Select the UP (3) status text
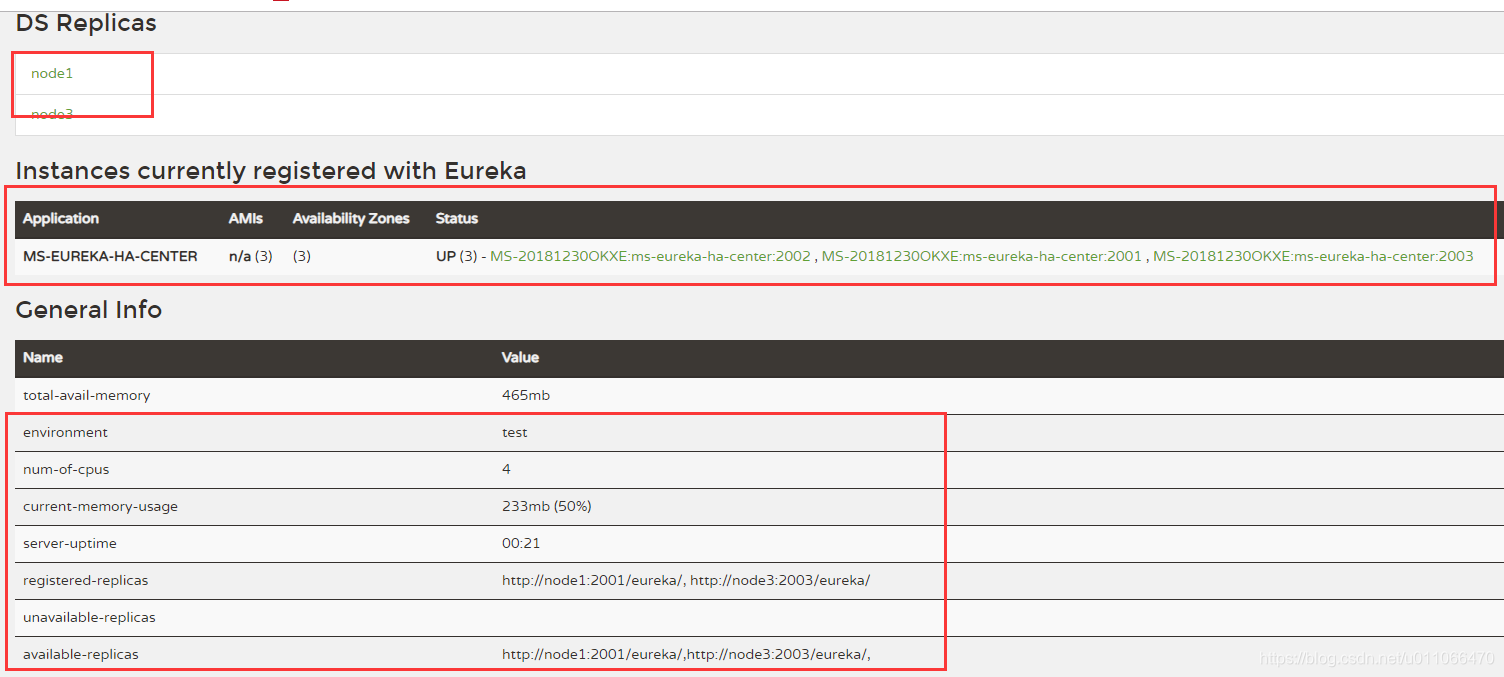Viewport: 1504px width, 677px height. pyautogui.click(x=456, y=256)
